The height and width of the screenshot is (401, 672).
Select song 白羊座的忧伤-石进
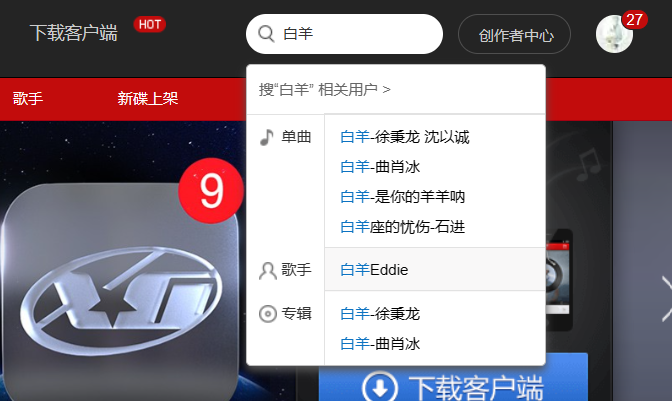coord(402,227)
